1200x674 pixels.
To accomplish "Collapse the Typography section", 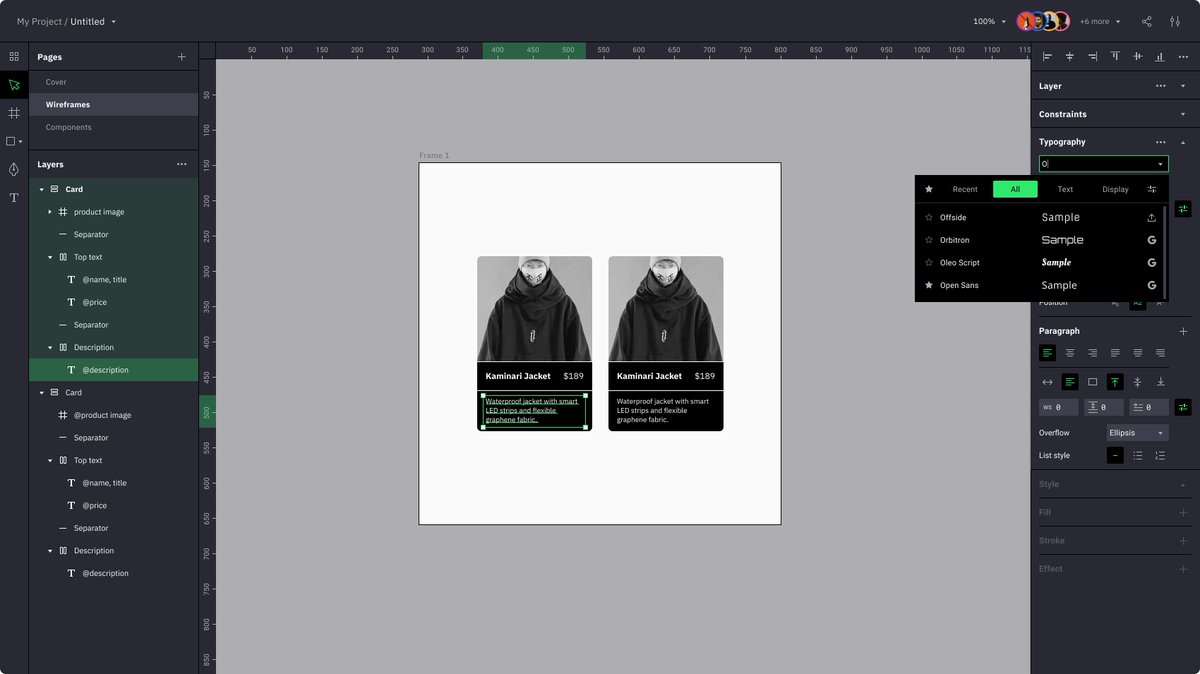I will 1183,142.
